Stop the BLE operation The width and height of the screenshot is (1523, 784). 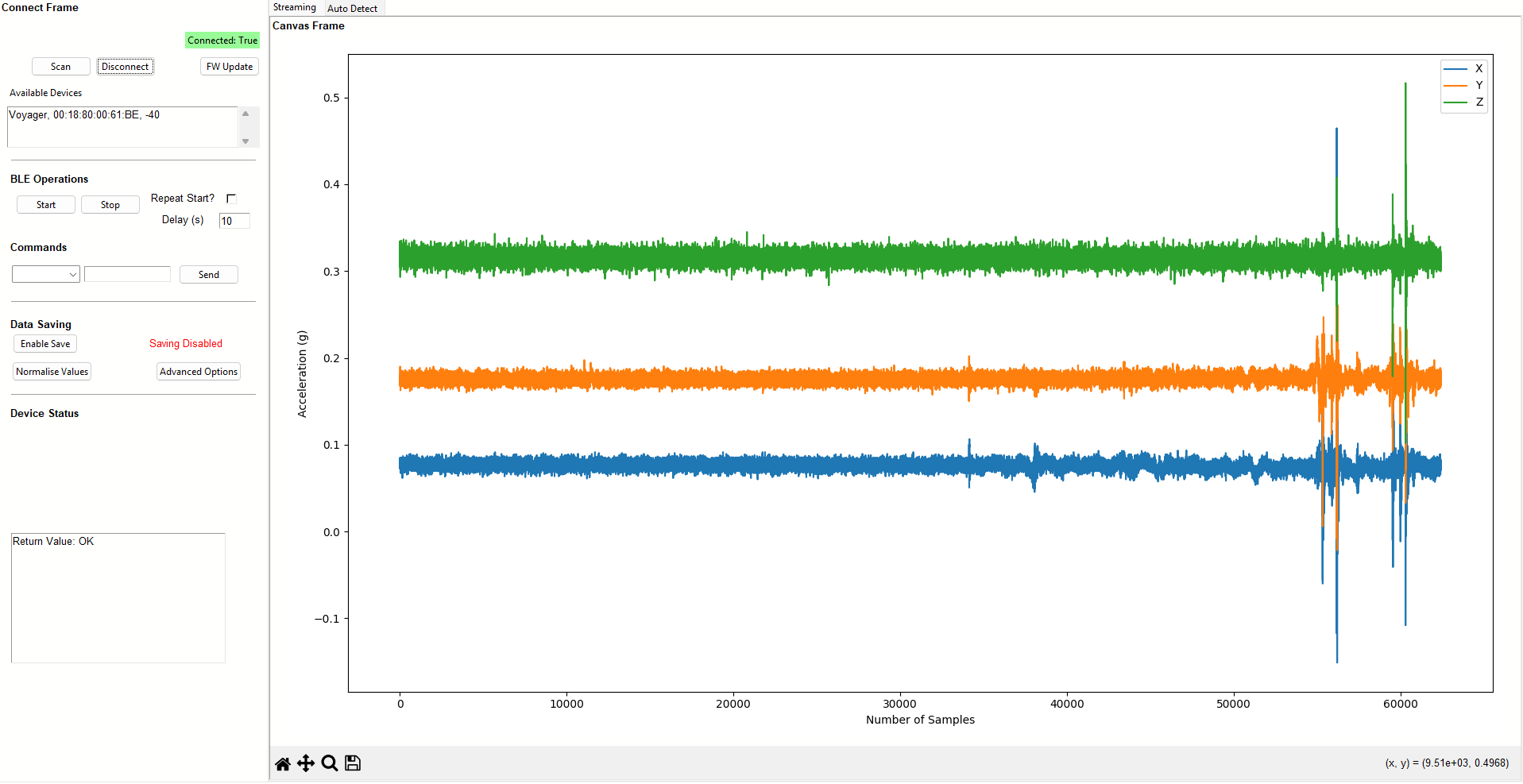pos(110,205)
